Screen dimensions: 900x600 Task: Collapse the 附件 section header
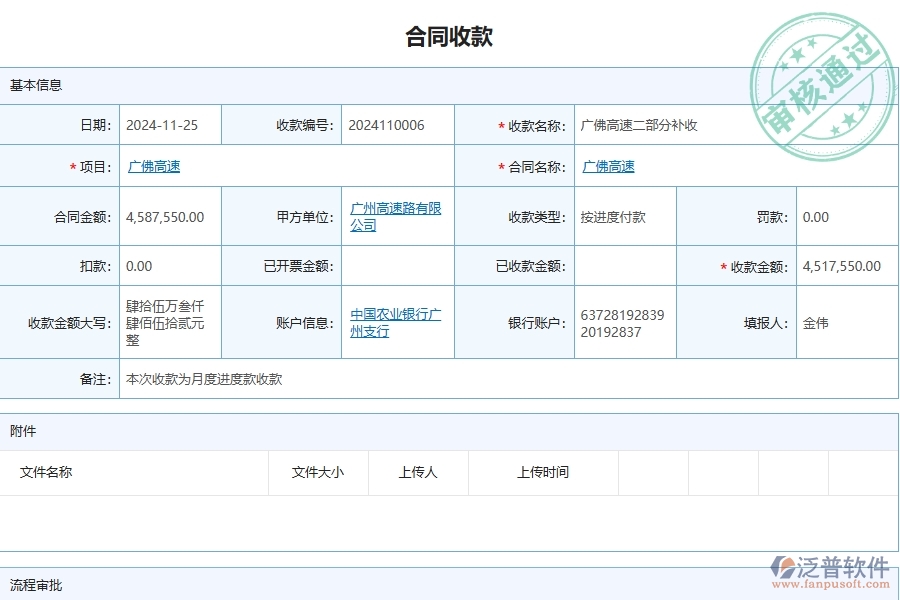22,430
